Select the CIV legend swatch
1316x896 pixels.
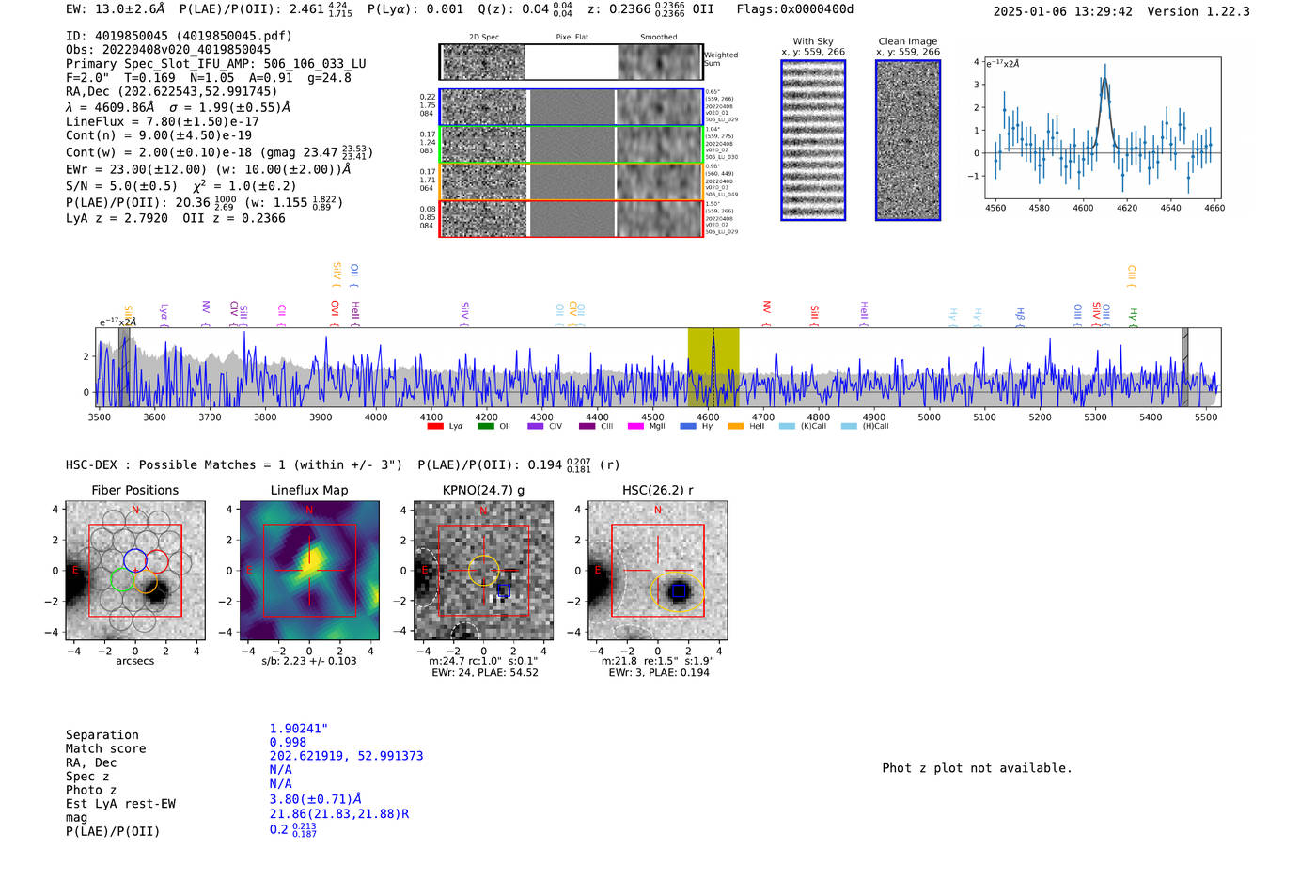click(536, 426)
